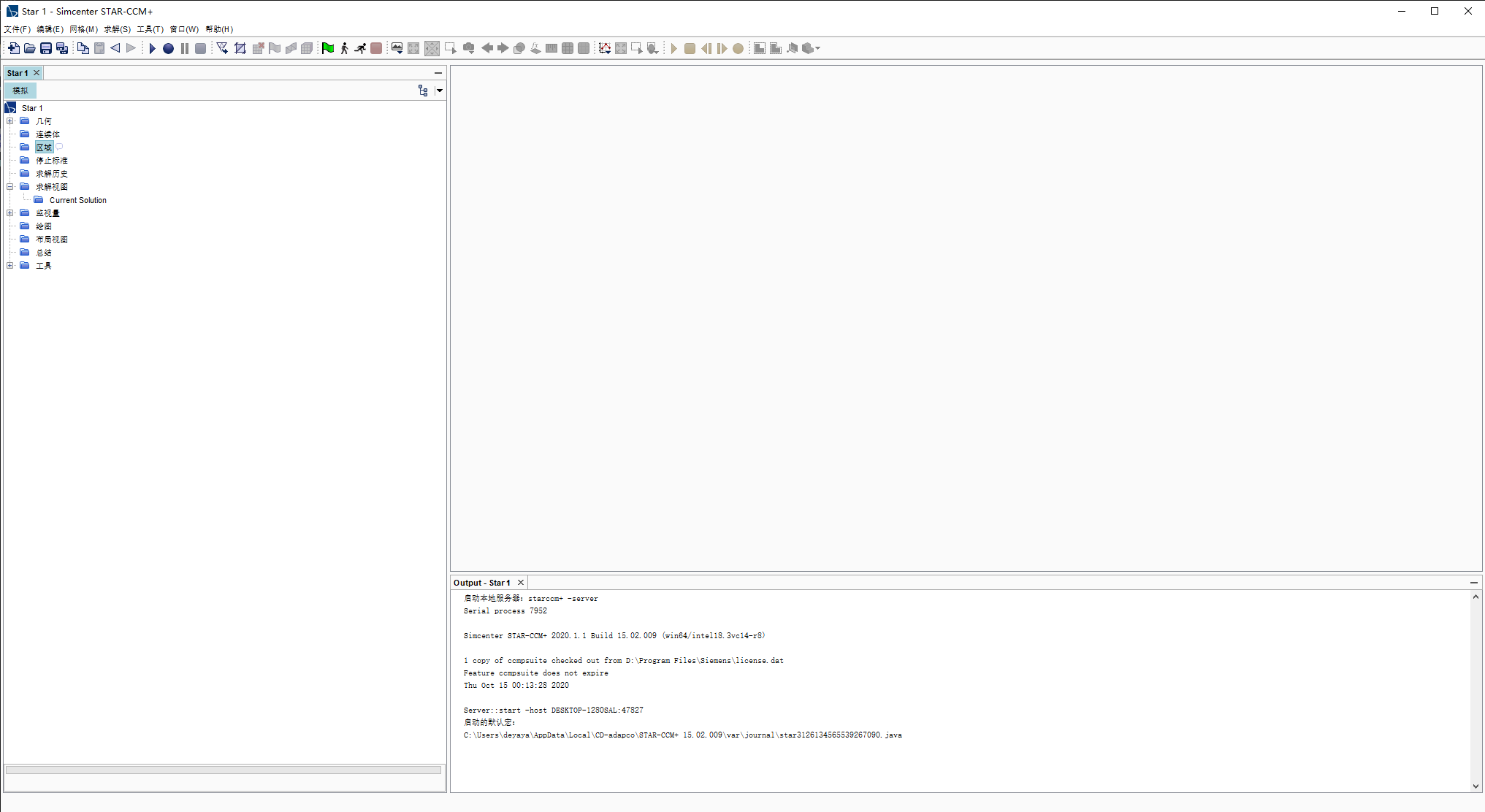The width and height of the screenshot is (1485, 812).
Task: Select the 模拟 tab button
Action: (20, 91)
